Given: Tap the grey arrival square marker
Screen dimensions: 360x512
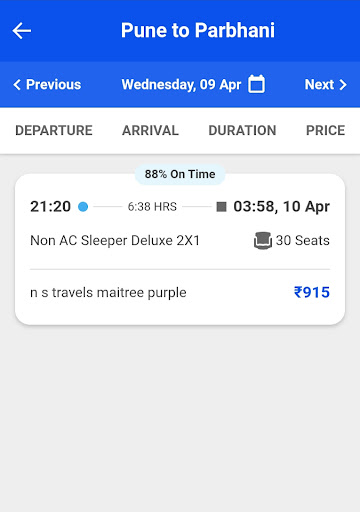Looking at the screenshot, I should click(221, 207).
